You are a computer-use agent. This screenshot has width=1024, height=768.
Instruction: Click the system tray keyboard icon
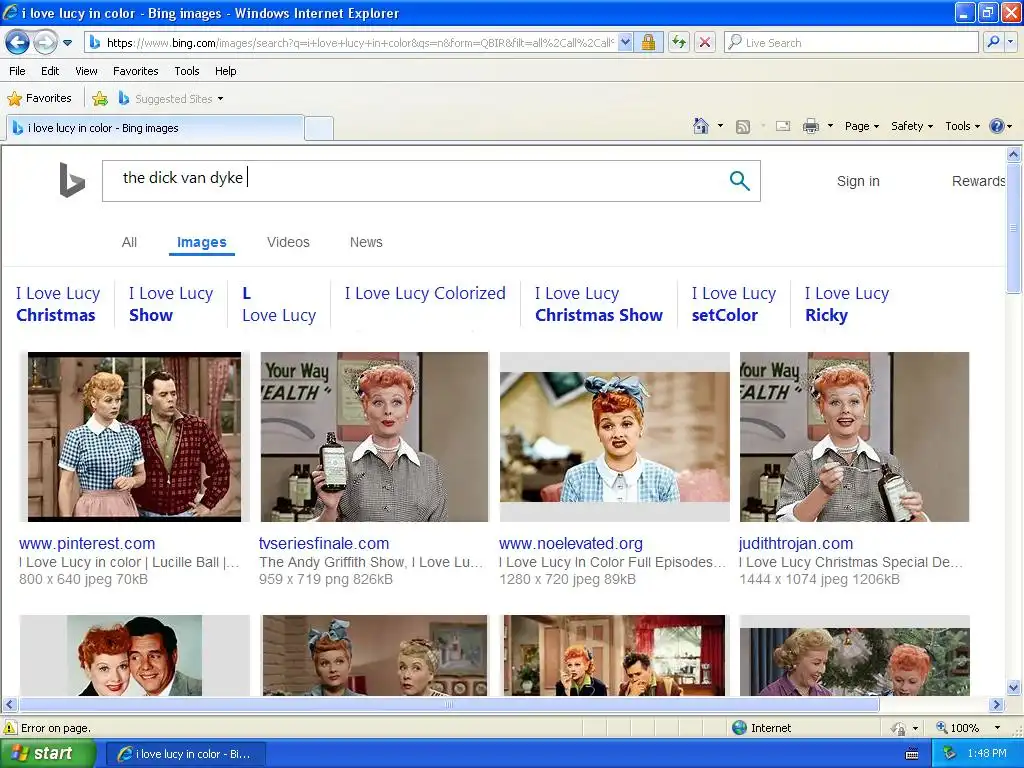point(912,754)
